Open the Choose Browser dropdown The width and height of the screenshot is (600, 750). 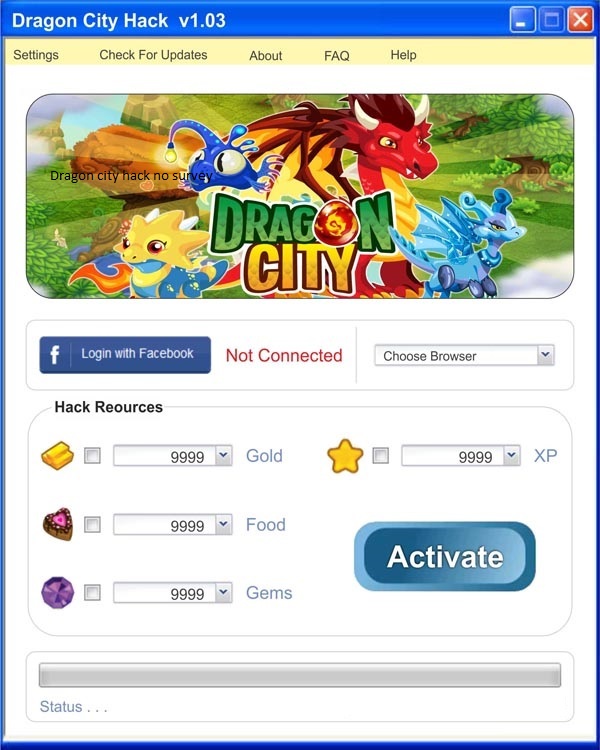[464, 355]
